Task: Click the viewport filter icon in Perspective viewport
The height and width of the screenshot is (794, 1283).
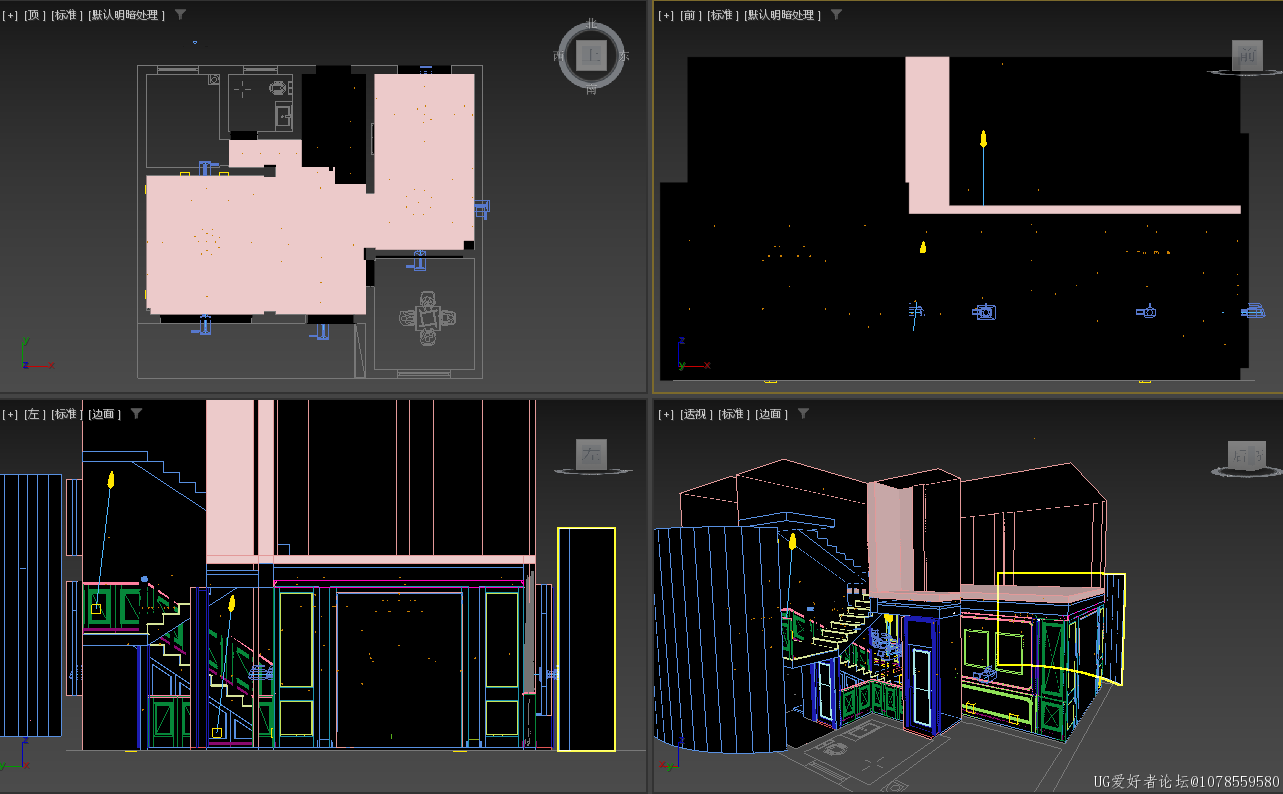Action: click(803, 413)
